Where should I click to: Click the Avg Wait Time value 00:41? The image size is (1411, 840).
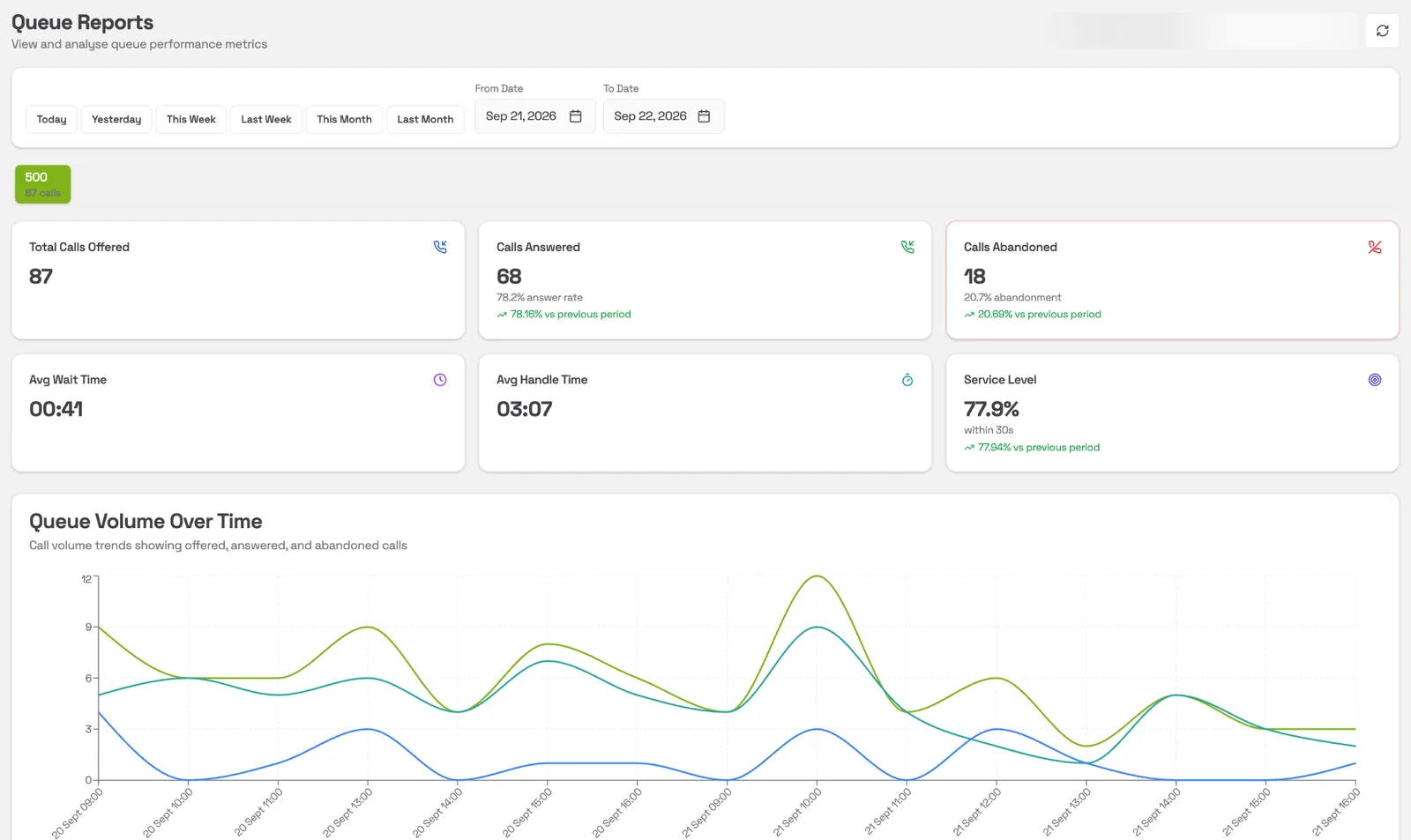[56, 409]
